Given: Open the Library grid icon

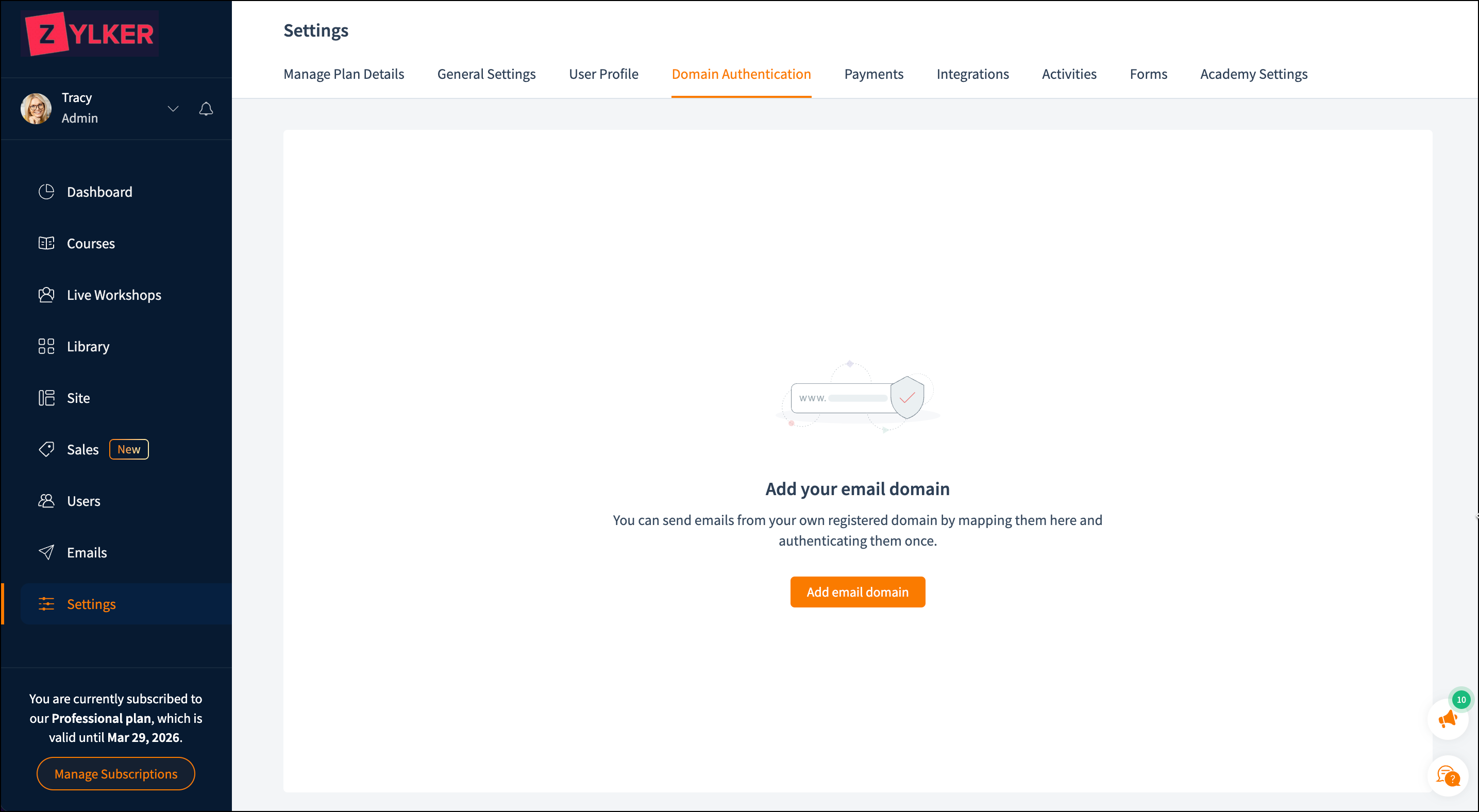Looking at the screenshot, I should pyautogui.click(x=46, y=346).
